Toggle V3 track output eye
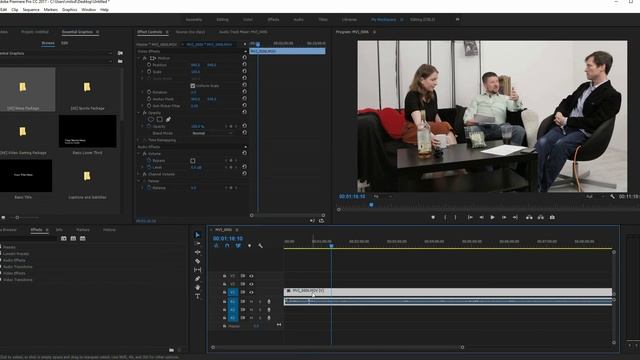The width and height of the screenshot is (640, 360). 251,276
